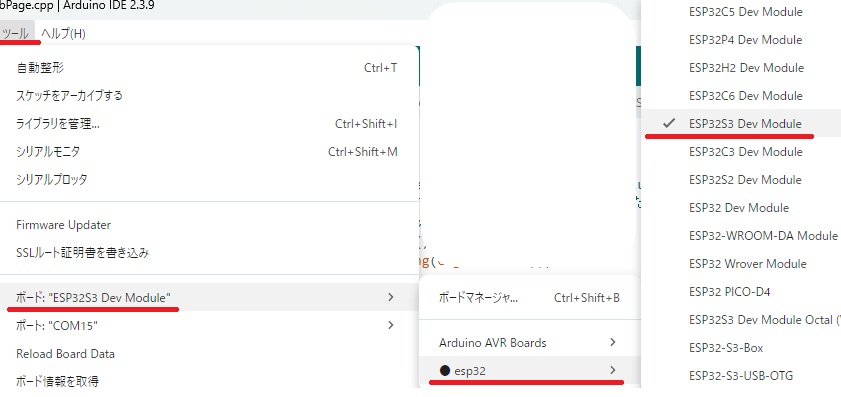Launch シリアルプロッタ
Viewport: 841px width, 397px height.
click(209, 179)
